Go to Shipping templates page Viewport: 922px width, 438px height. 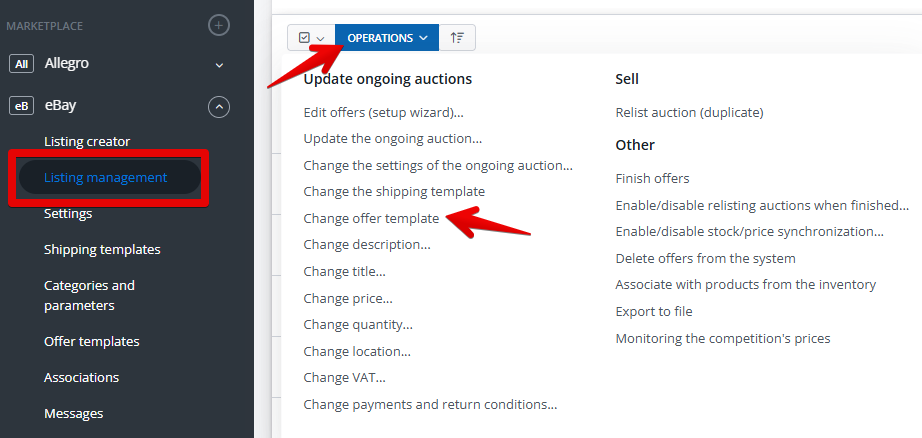point(102,249)
